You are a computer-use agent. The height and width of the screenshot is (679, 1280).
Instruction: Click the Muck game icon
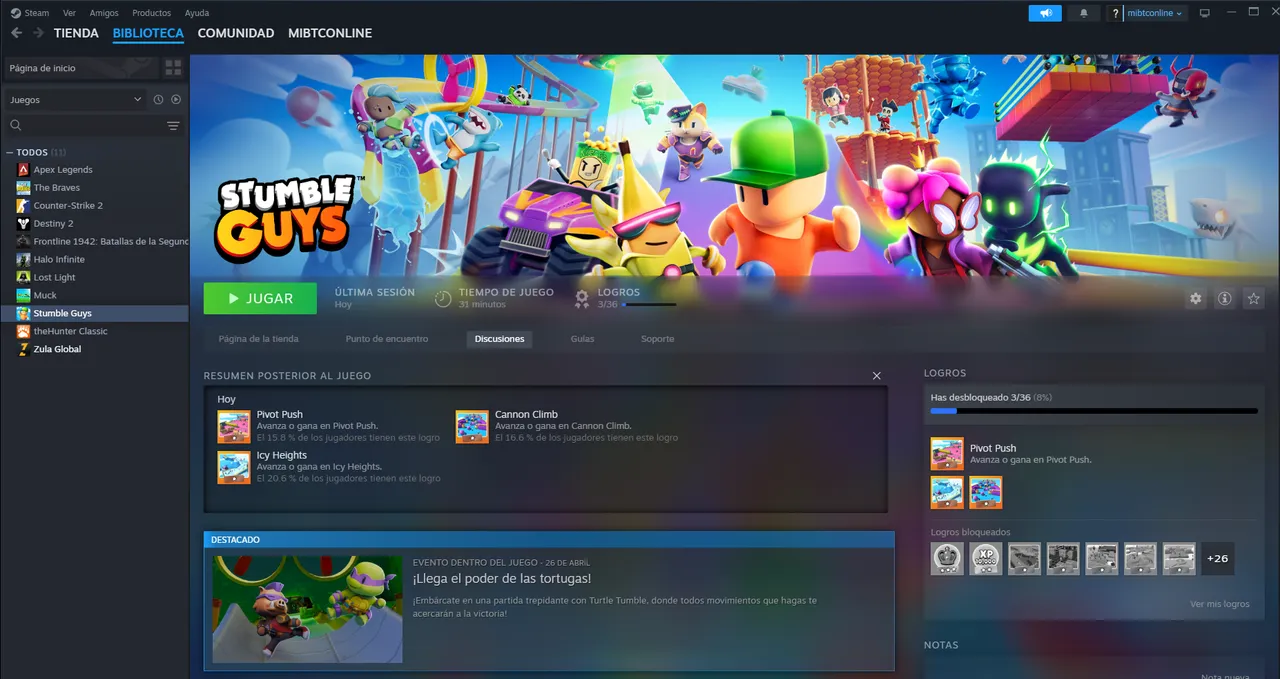tap(23, 296)
